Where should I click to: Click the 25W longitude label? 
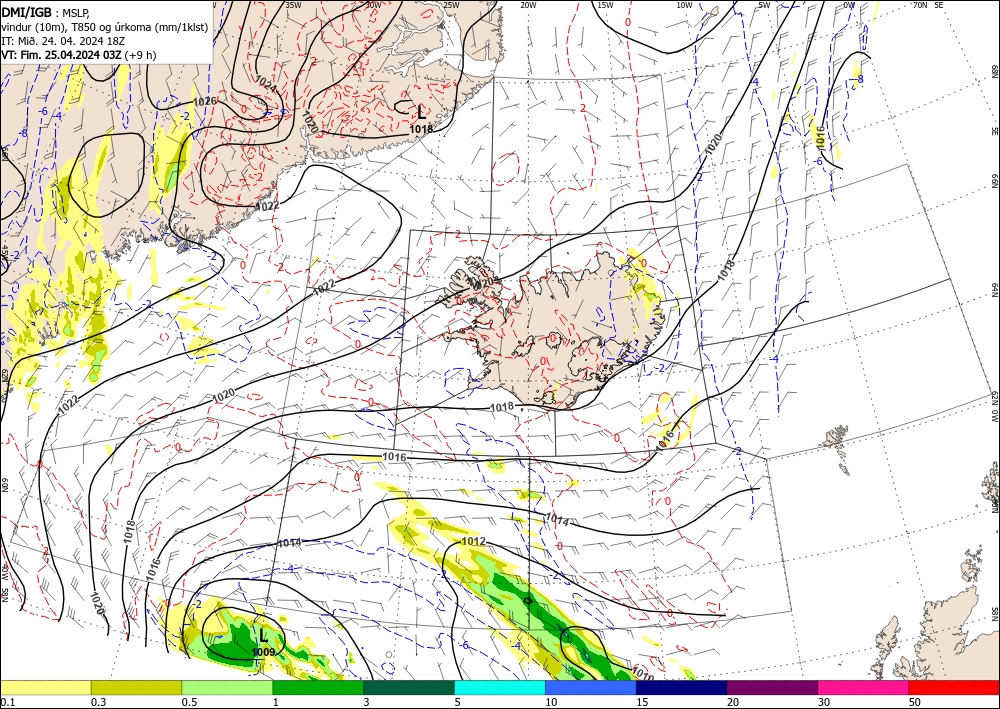[451, 5]
